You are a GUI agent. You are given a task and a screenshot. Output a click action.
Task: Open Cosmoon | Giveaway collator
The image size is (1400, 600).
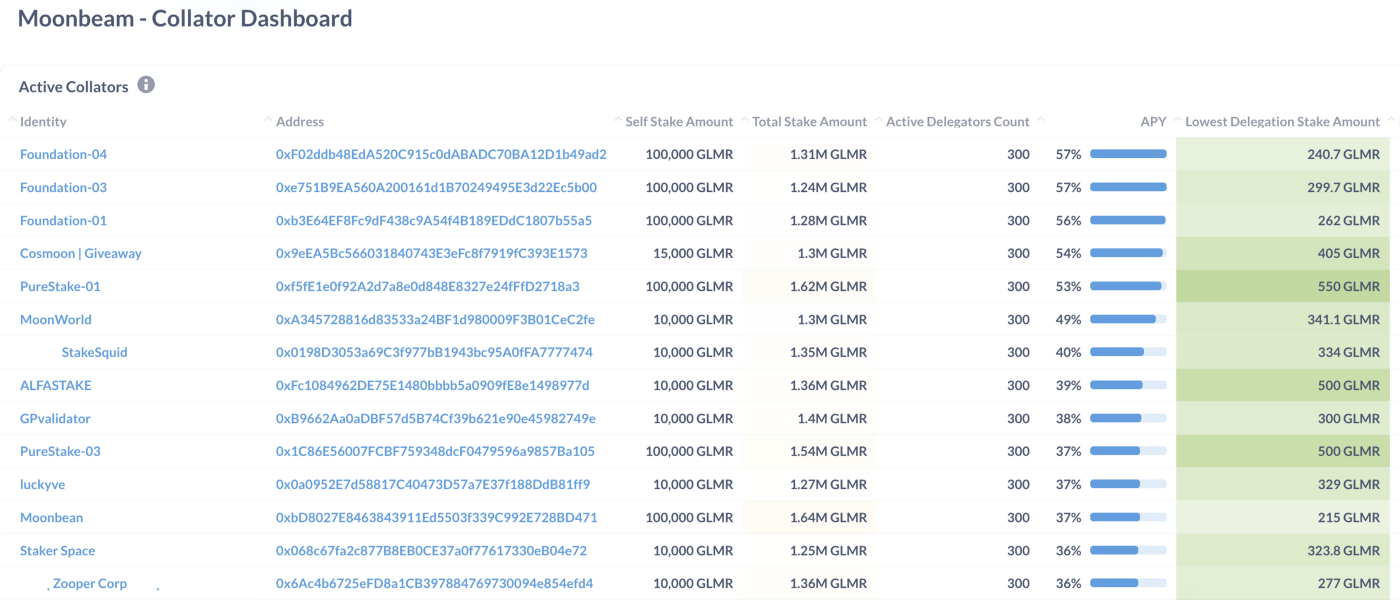(81, 253)
